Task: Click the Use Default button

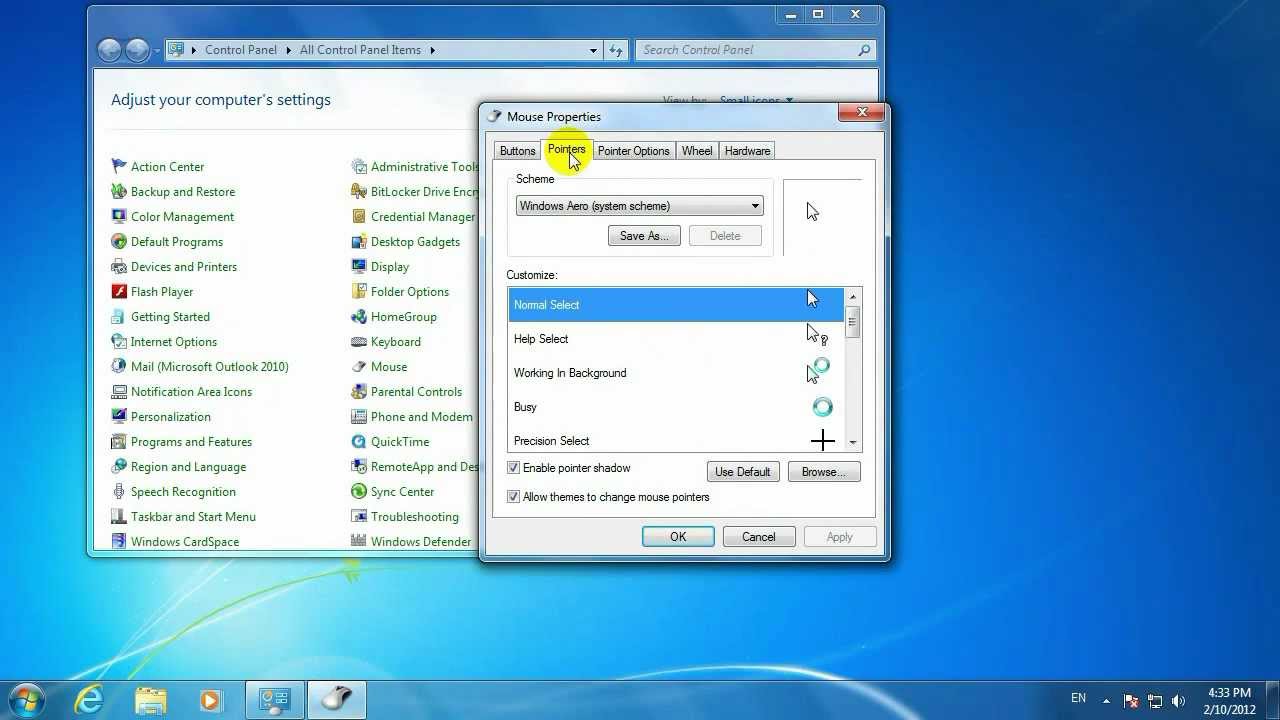Action: (x=743, y=472)
